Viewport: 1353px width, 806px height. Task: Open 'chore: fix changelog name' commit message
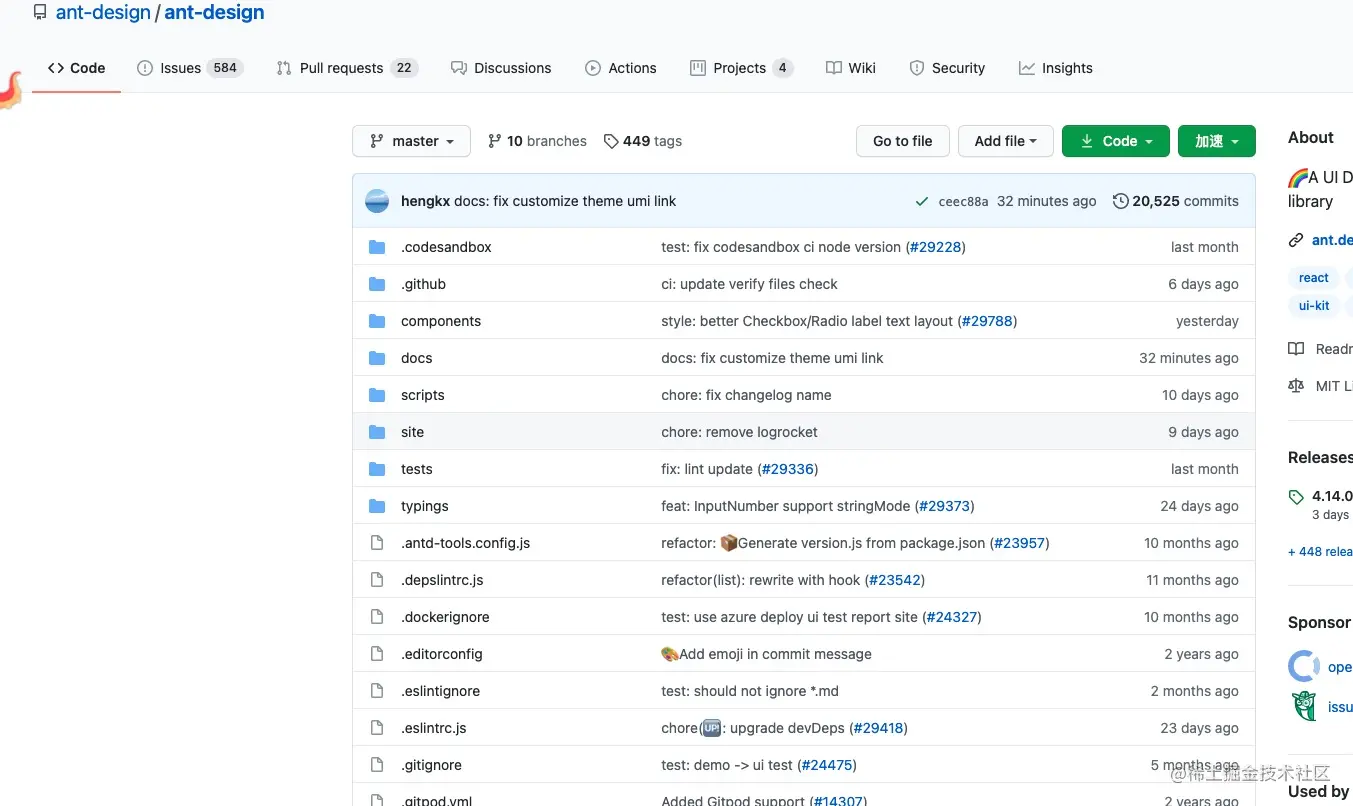pos(746,395)
